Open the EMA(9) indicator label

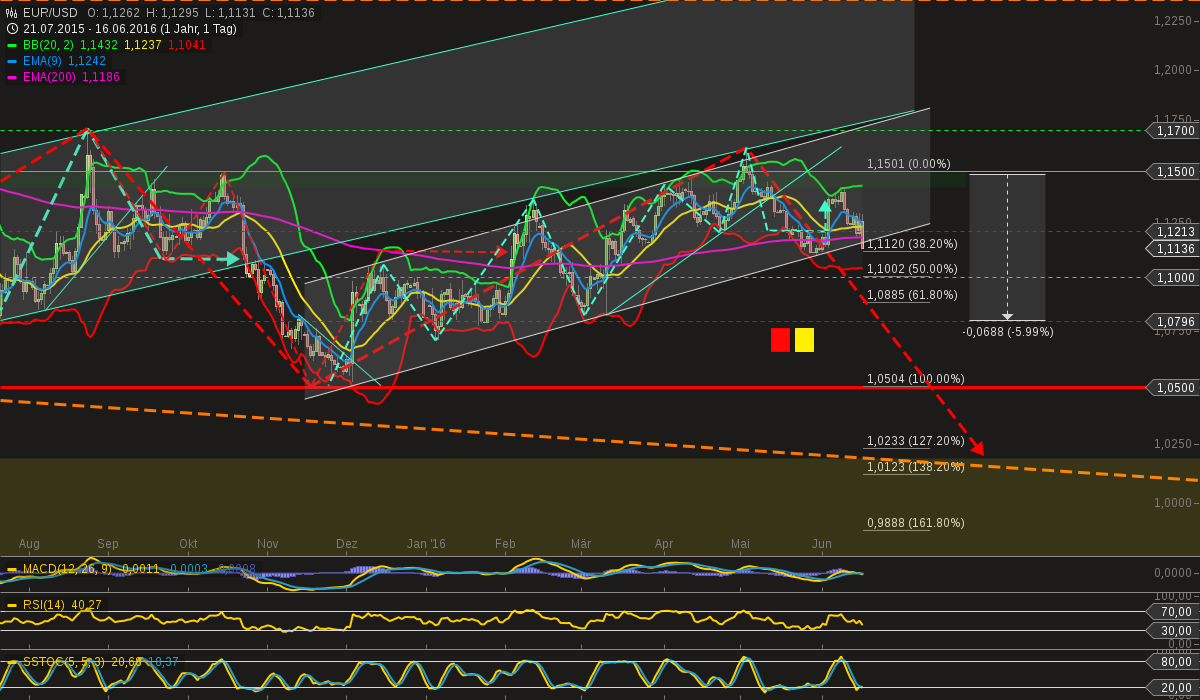[x=43, y=61]
